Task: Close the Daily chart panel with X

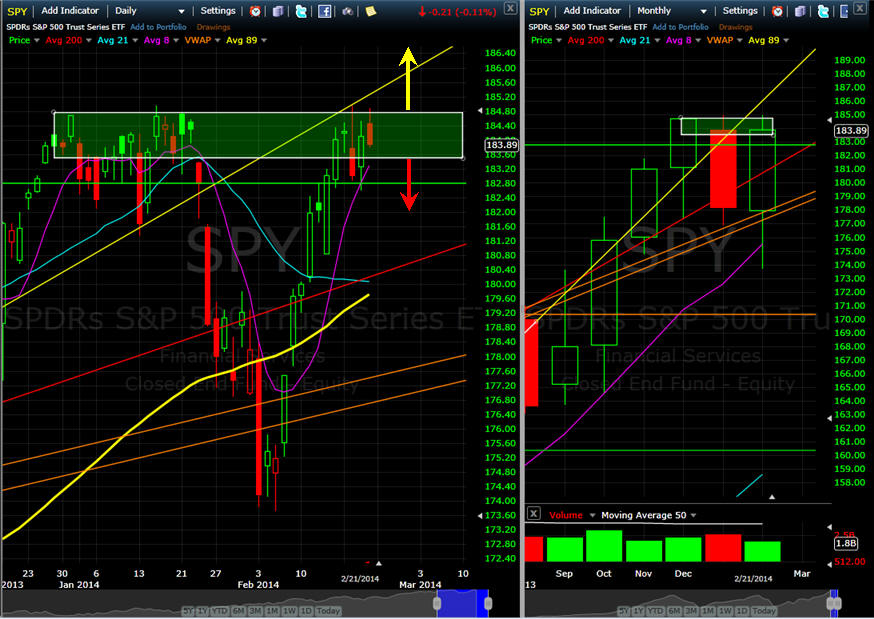Action: tap(510, 8)
